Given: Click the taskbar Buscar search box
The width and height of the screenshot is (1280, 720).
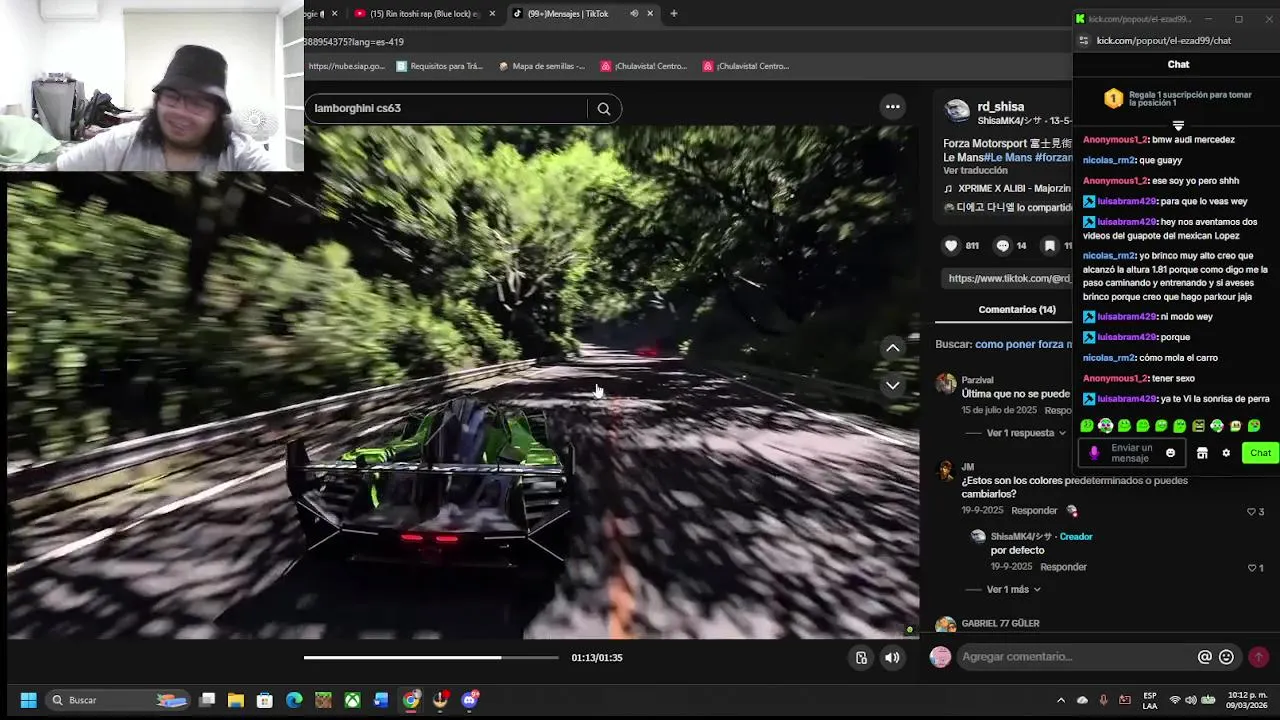Looking at the screenshot, I should [x=117, y=700].
